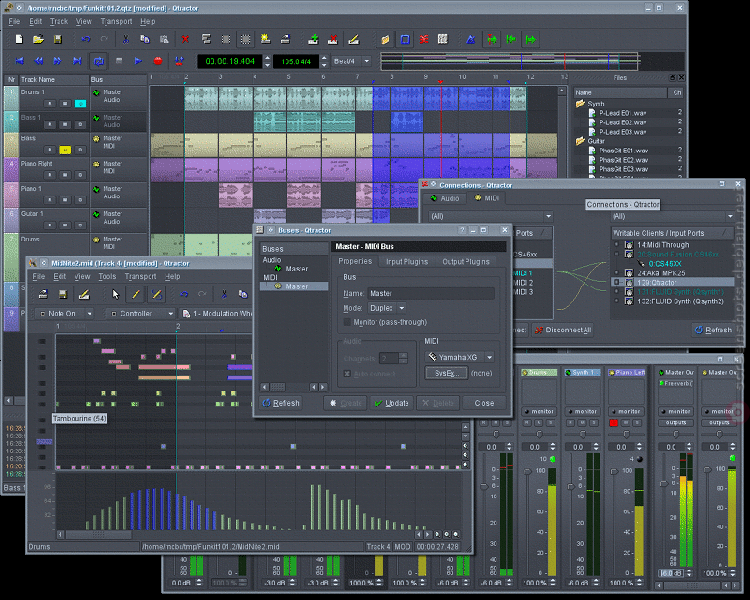
Task: Toggle the monitor button on the Drums mixer strip
Action: [x=539, y=411]
